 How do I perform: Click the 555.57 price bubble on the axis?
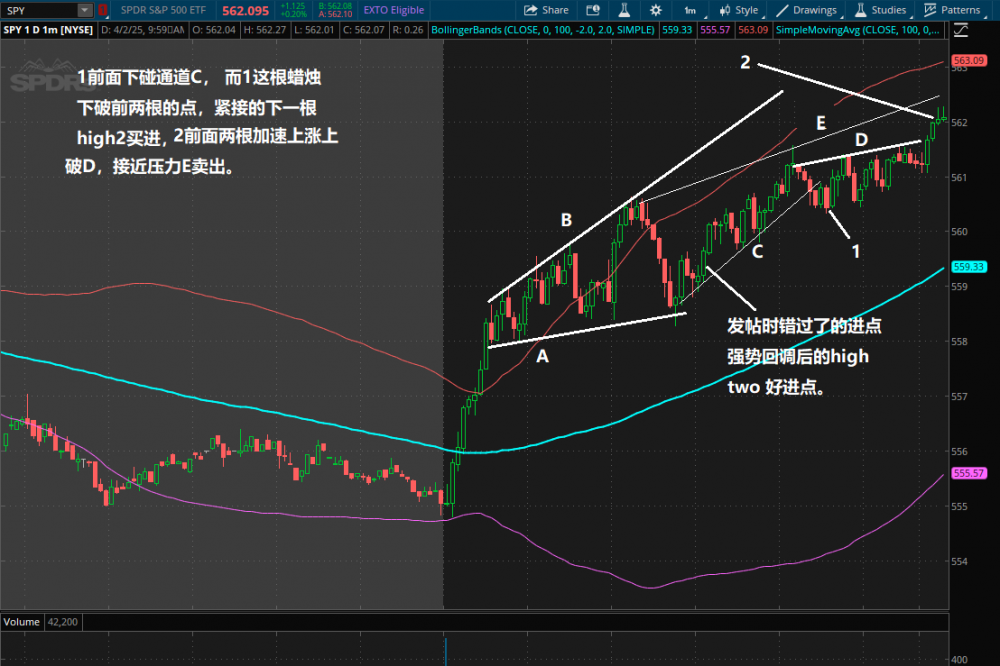click(969, 473)
